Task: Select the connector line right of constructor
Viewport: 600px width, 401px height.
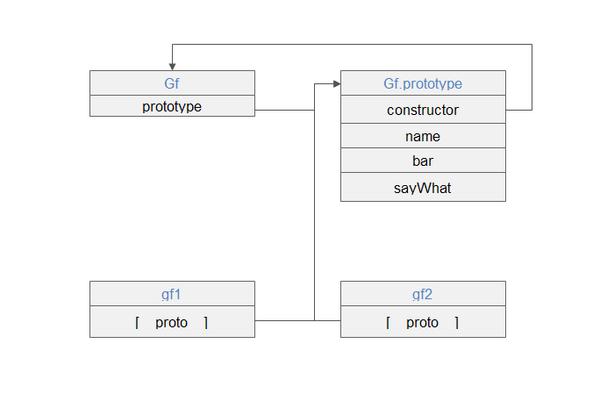Action: click(519, 109)
